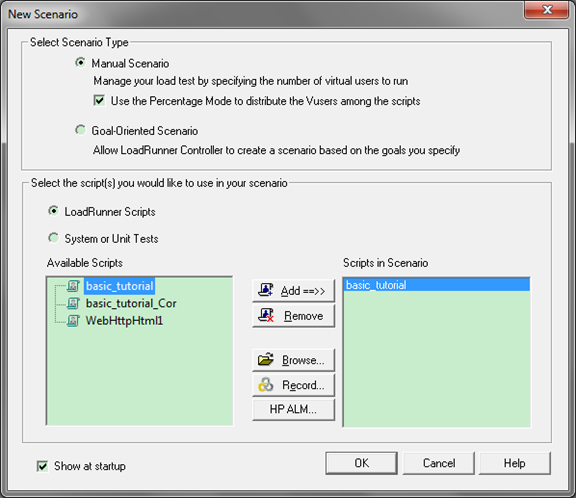The width and height of the screenshot is (576, 498).
Task: Click the basic_tutorial_Cor script icon
Action: (x=73, y=303)
